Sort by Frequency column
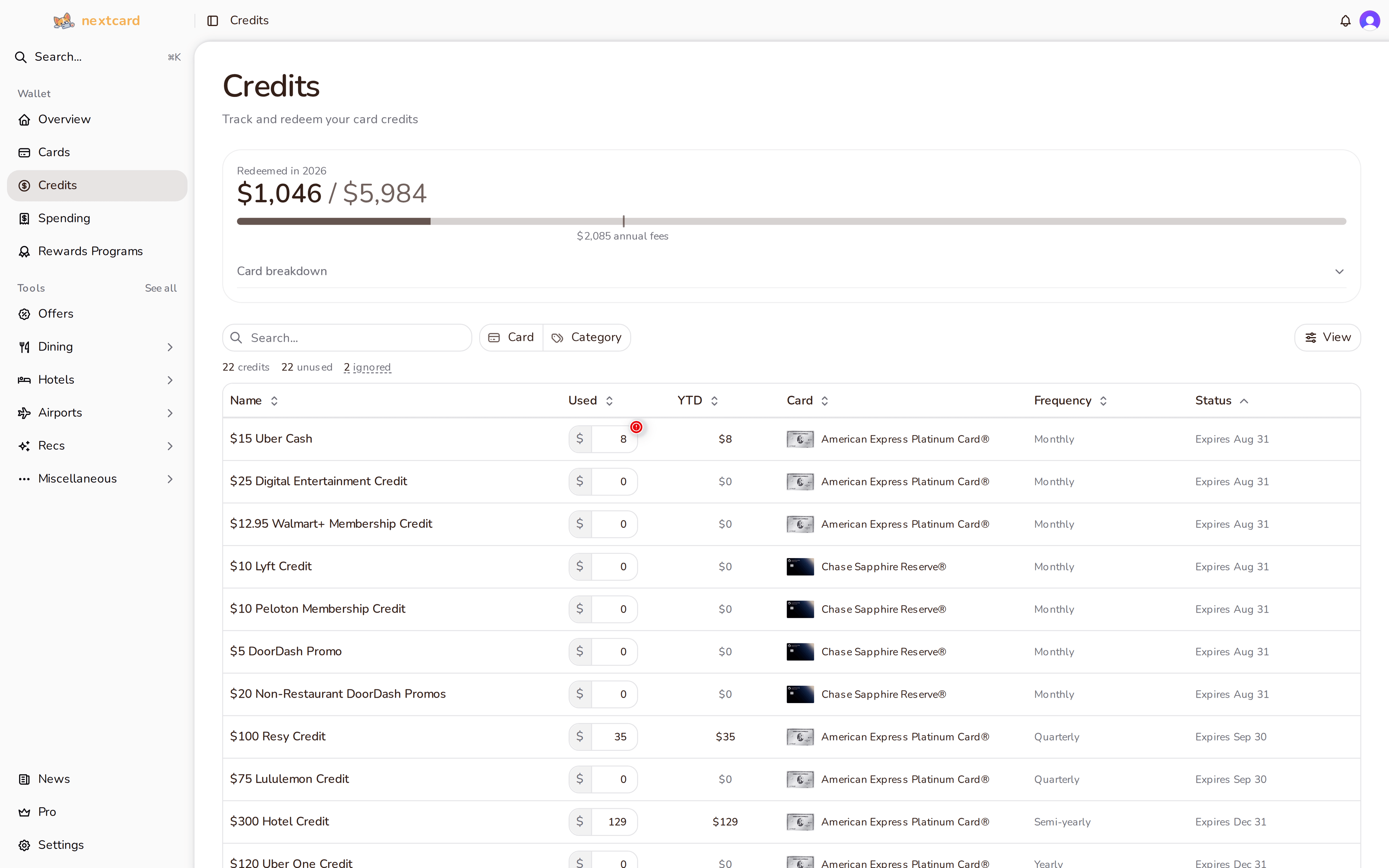This screenshot has height=868, width=1389. (x=1070, y=401)
